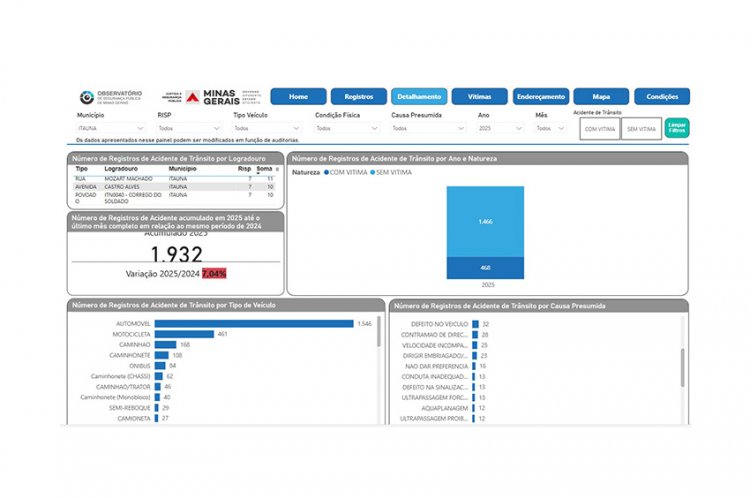Toggle the SEM VITIMA filter box
Viewport: 750px width, 499px height.
(x=641, y=129)
